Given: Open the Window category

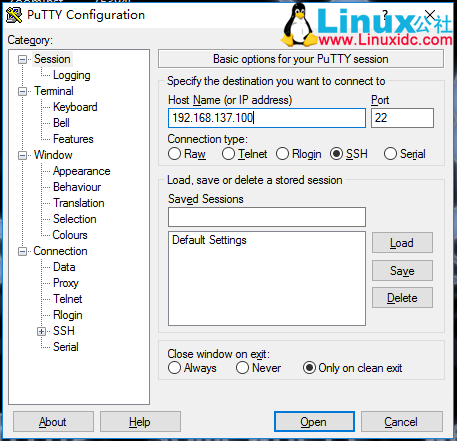Looking at the screenshot, I should pyautogui.click(x=53, y=155).
